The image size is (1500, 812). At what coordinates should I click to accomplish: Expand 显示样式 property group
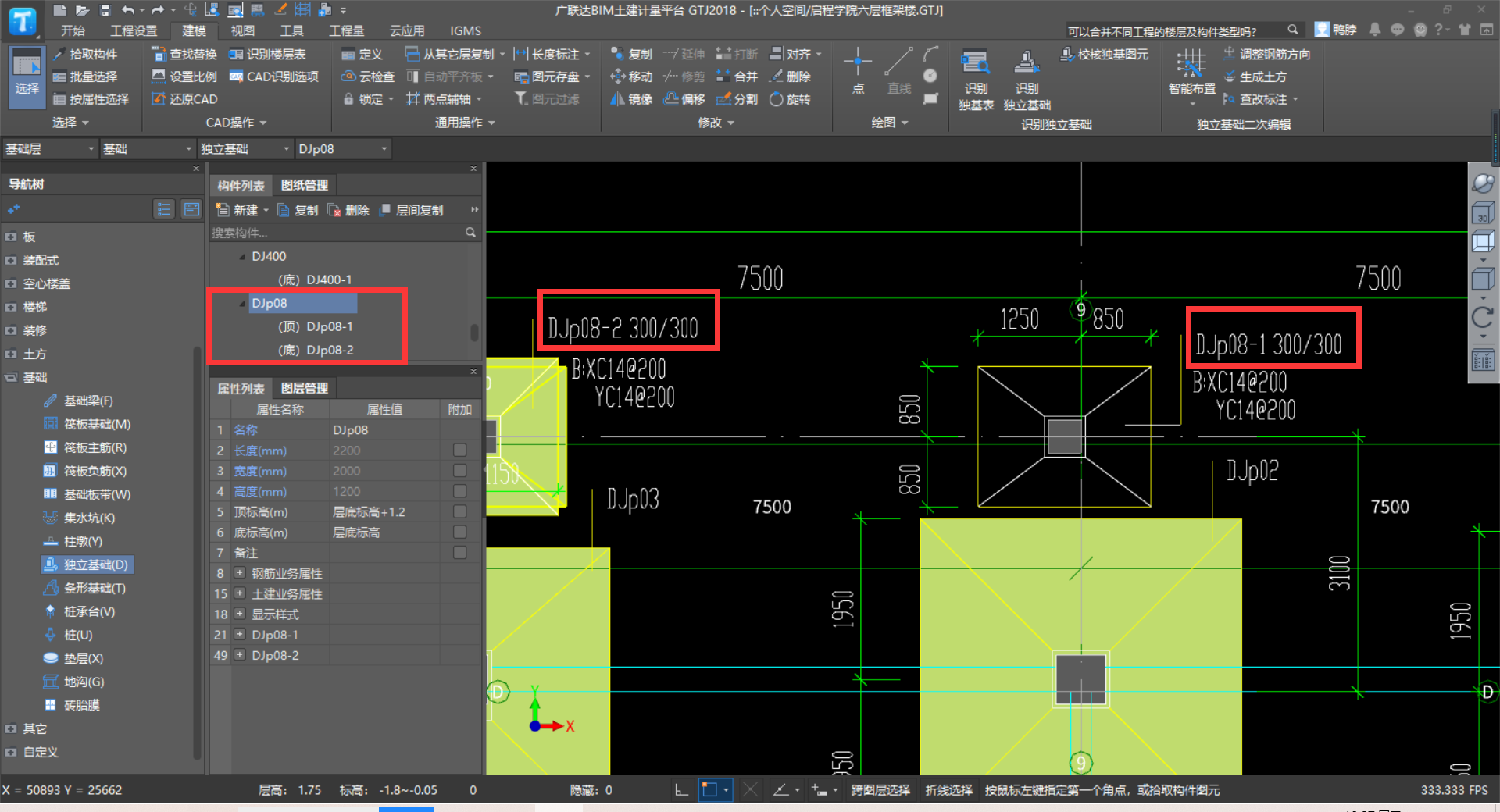tap(240, 614)
